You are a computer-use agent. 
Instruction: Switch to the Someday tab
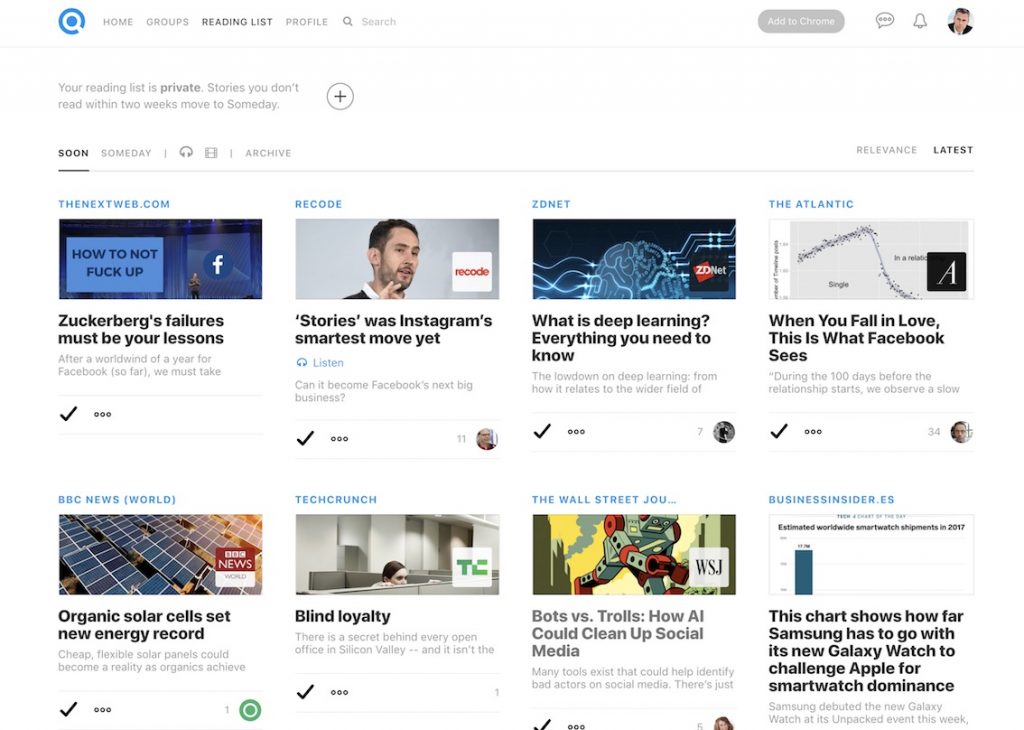[x=126, y=153]
